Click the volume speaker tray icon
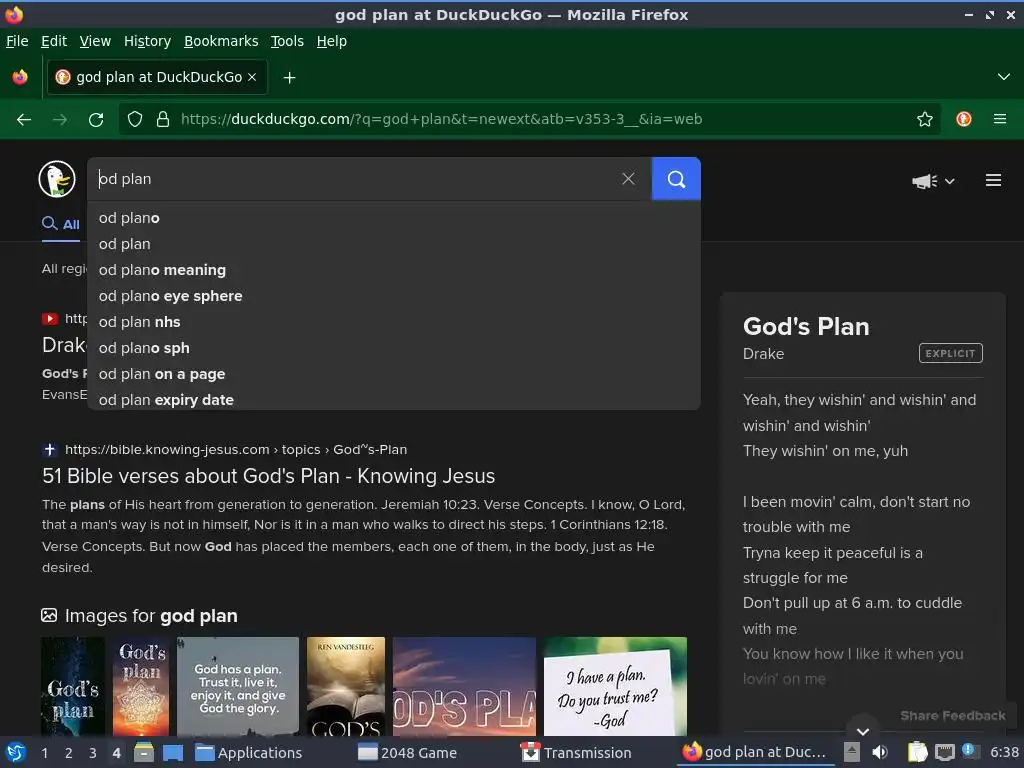This screenshot has height=768, width=1024. (880, 753)
